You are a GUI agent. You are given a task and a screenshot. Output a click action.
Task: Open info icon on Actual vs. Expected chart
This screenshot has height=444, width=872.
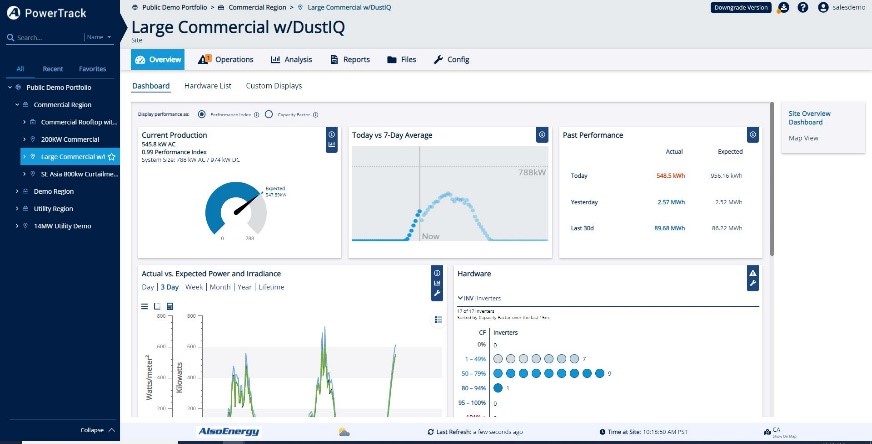coord(437,273)
